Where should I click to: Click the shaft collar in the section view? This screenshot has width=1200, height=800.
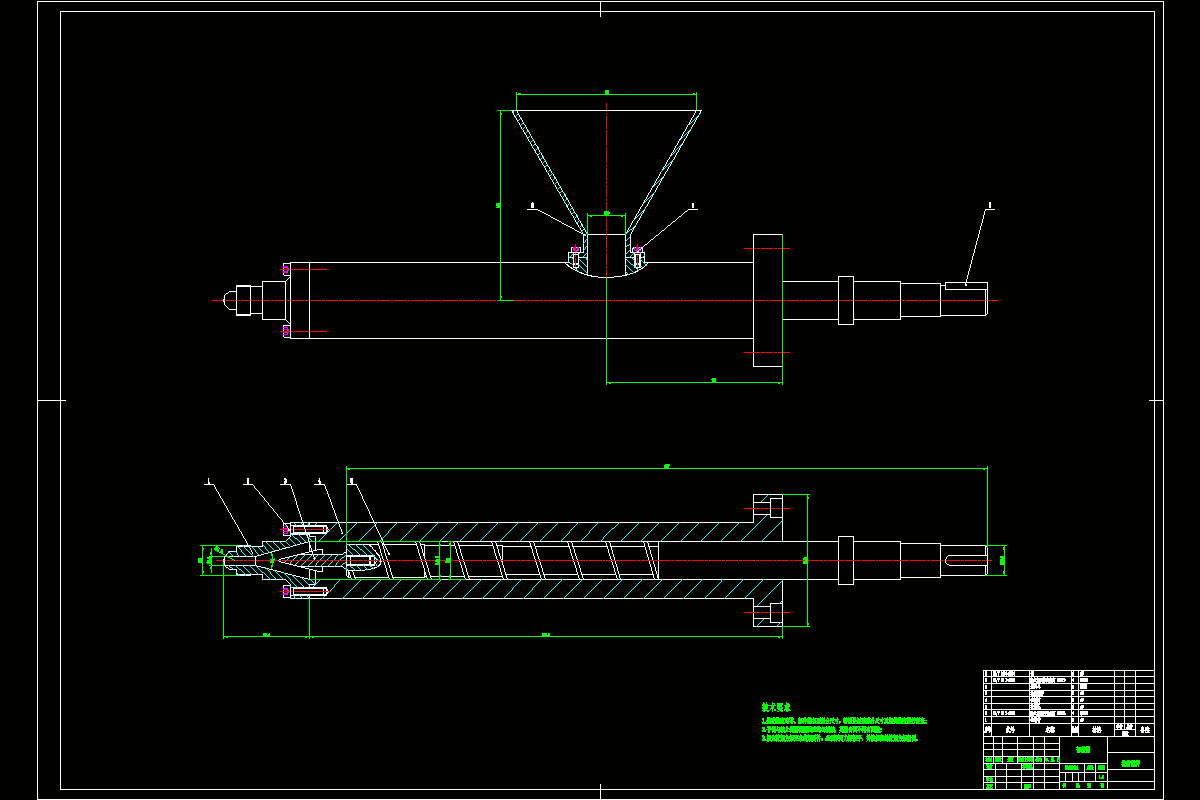(x=845, y=560)
